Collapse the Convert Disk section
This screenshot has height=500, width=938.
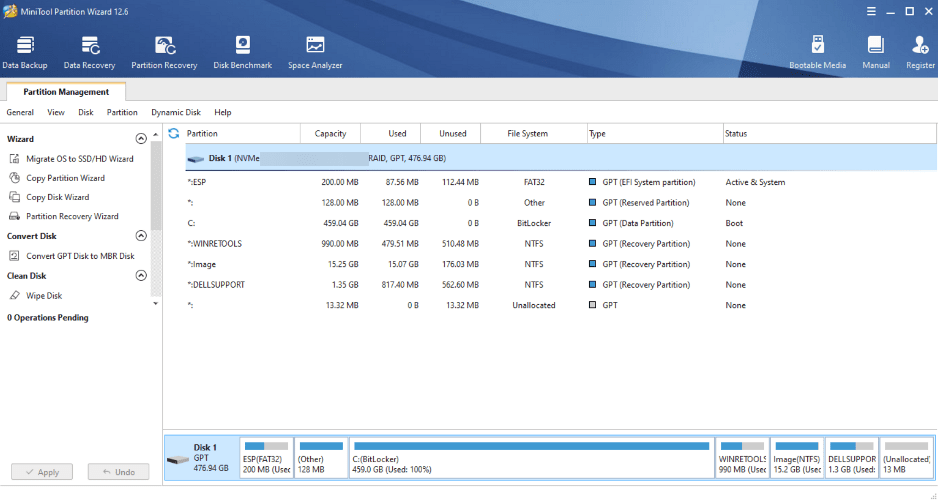(141, 236)
